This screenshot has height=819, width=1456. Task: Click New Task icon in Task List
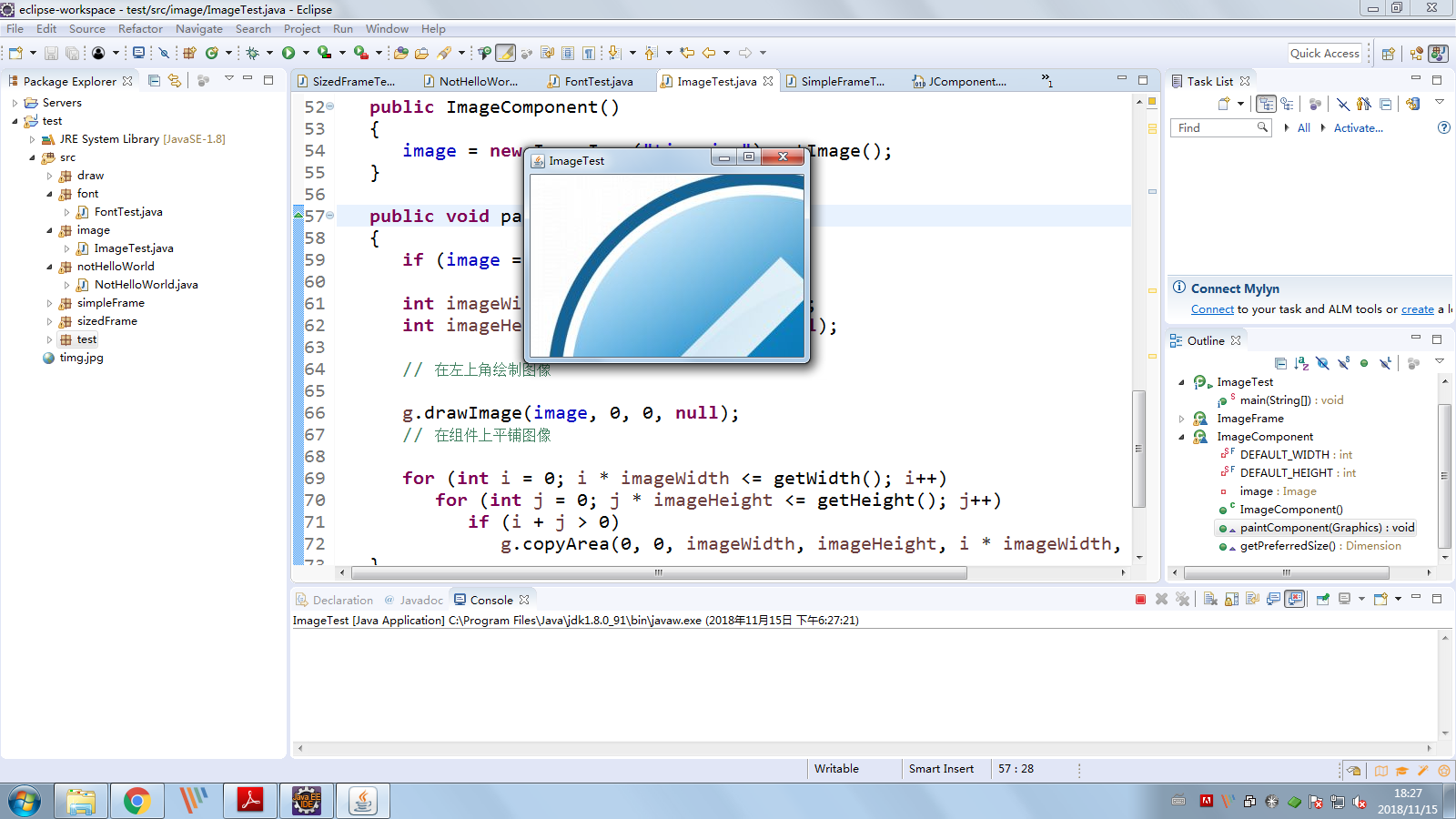pyautogui.click(x=1224, y=104)
